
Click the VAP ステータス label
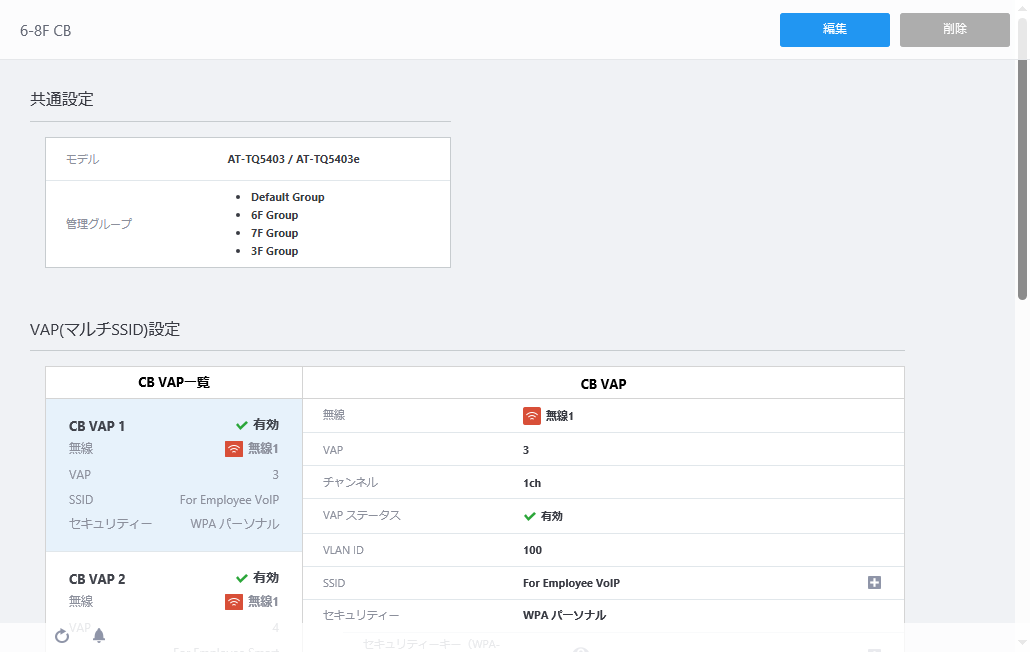(x=362, y=515)
